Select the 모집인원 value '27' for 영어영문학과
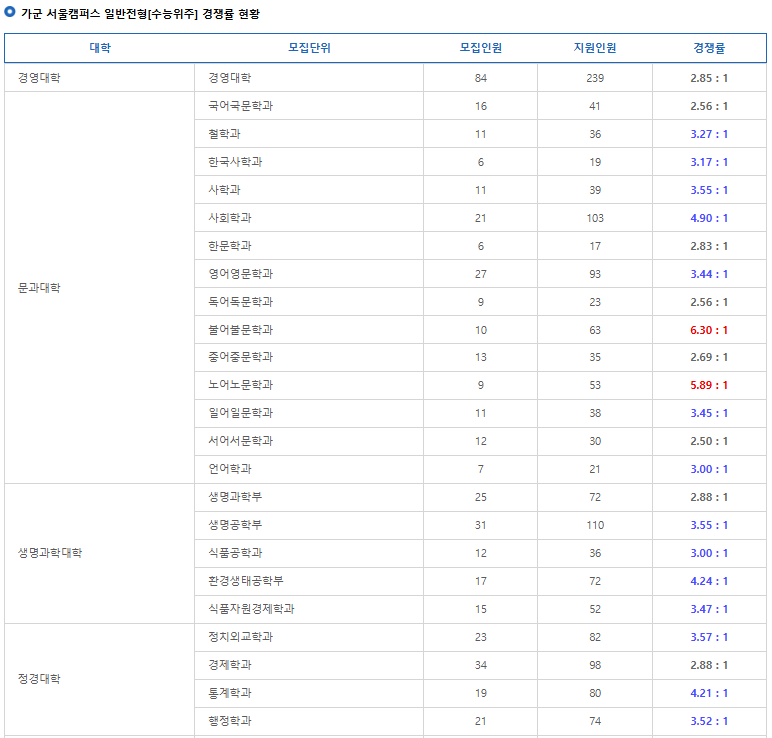Screen dimensions: 772x738 [481, 274]
